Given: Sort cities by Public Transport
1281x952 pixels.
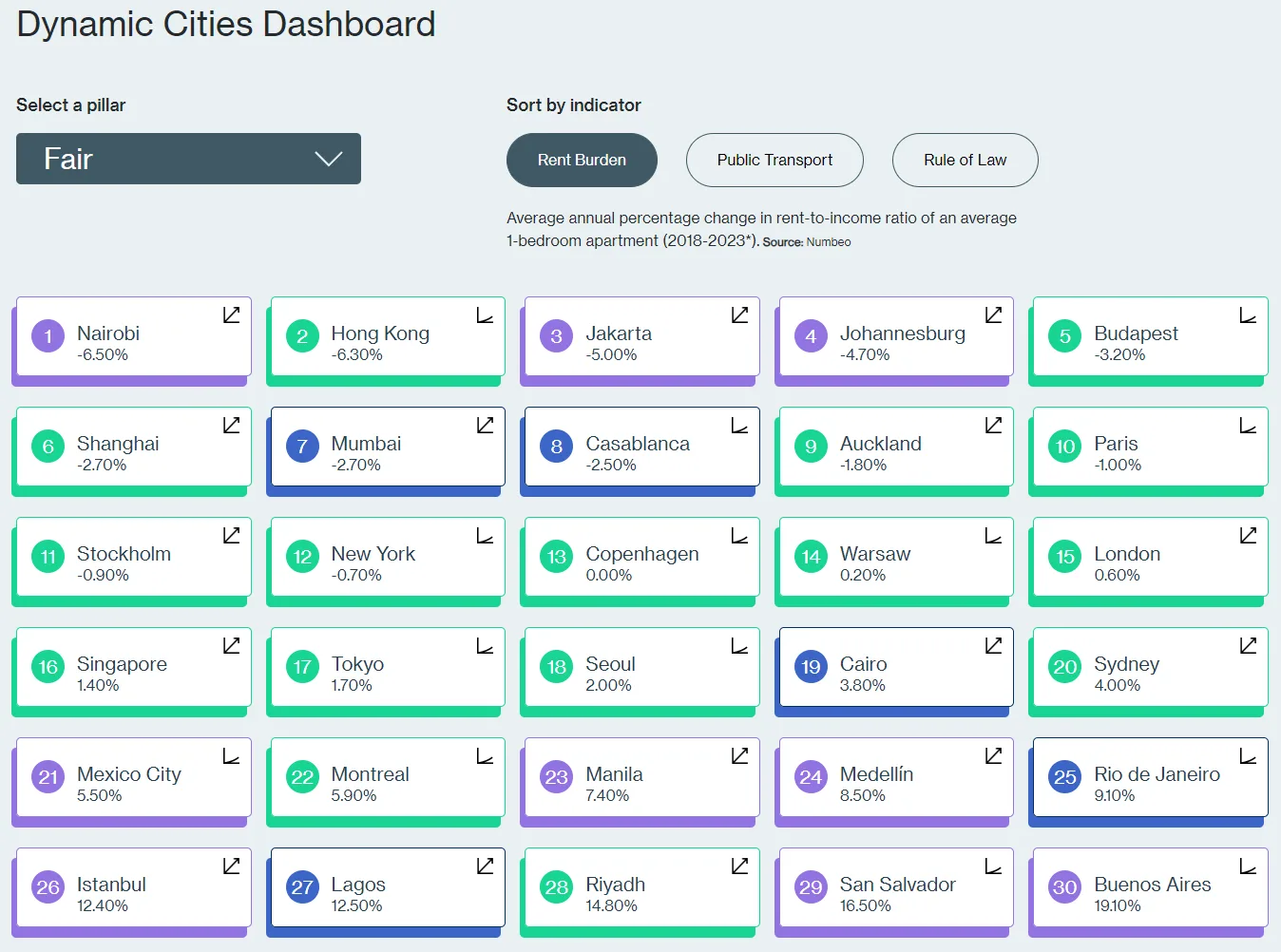Looking at the screenshot, I should [774, 160].
